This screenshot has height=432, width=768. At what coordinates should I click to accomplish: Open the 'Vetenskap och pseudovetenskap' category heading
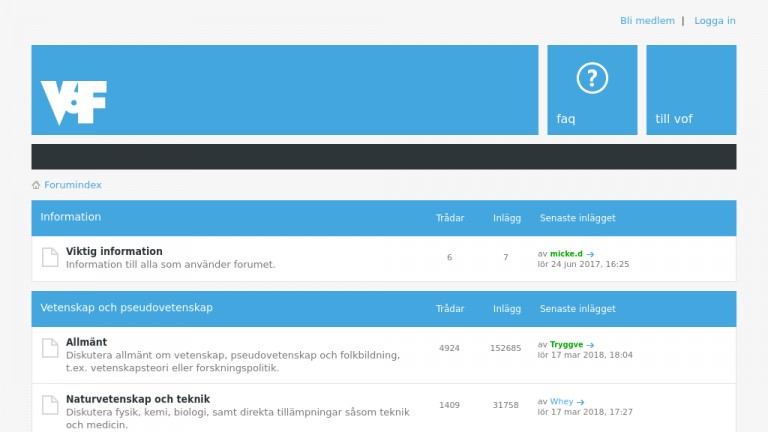click(x=126, y=308)
